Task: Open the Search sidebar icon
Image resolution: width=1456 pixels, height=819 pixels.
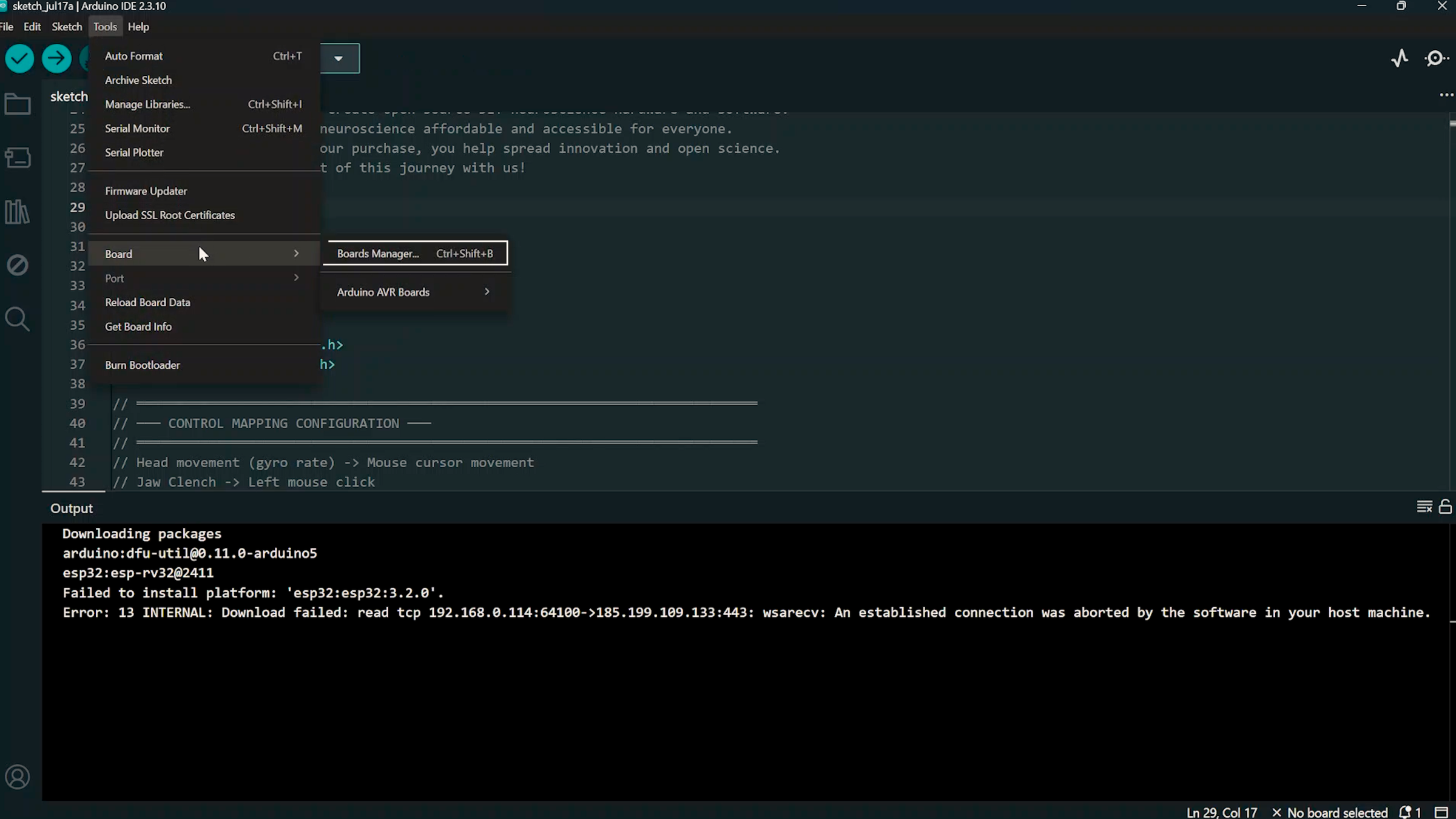Action: (x=18, y=319)
